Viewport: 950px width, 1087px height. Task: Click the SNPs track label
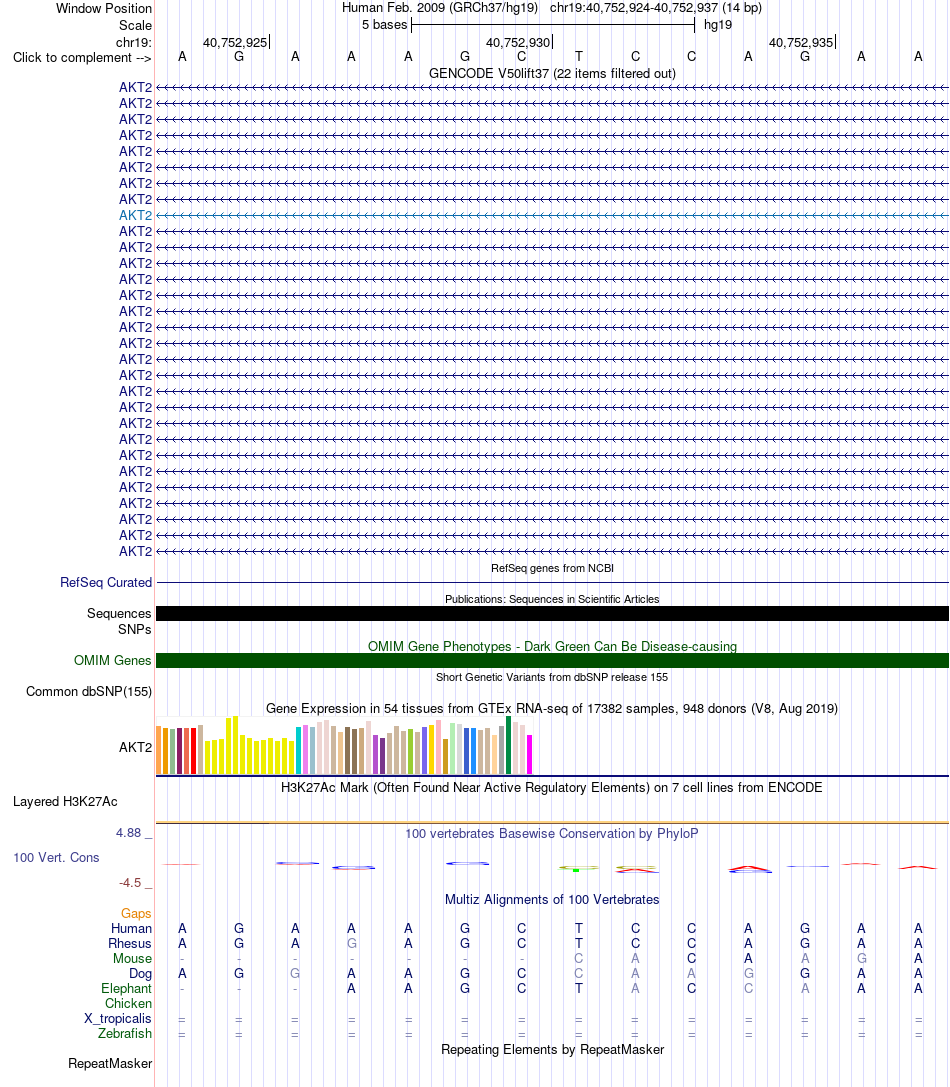tap(135, 629)
